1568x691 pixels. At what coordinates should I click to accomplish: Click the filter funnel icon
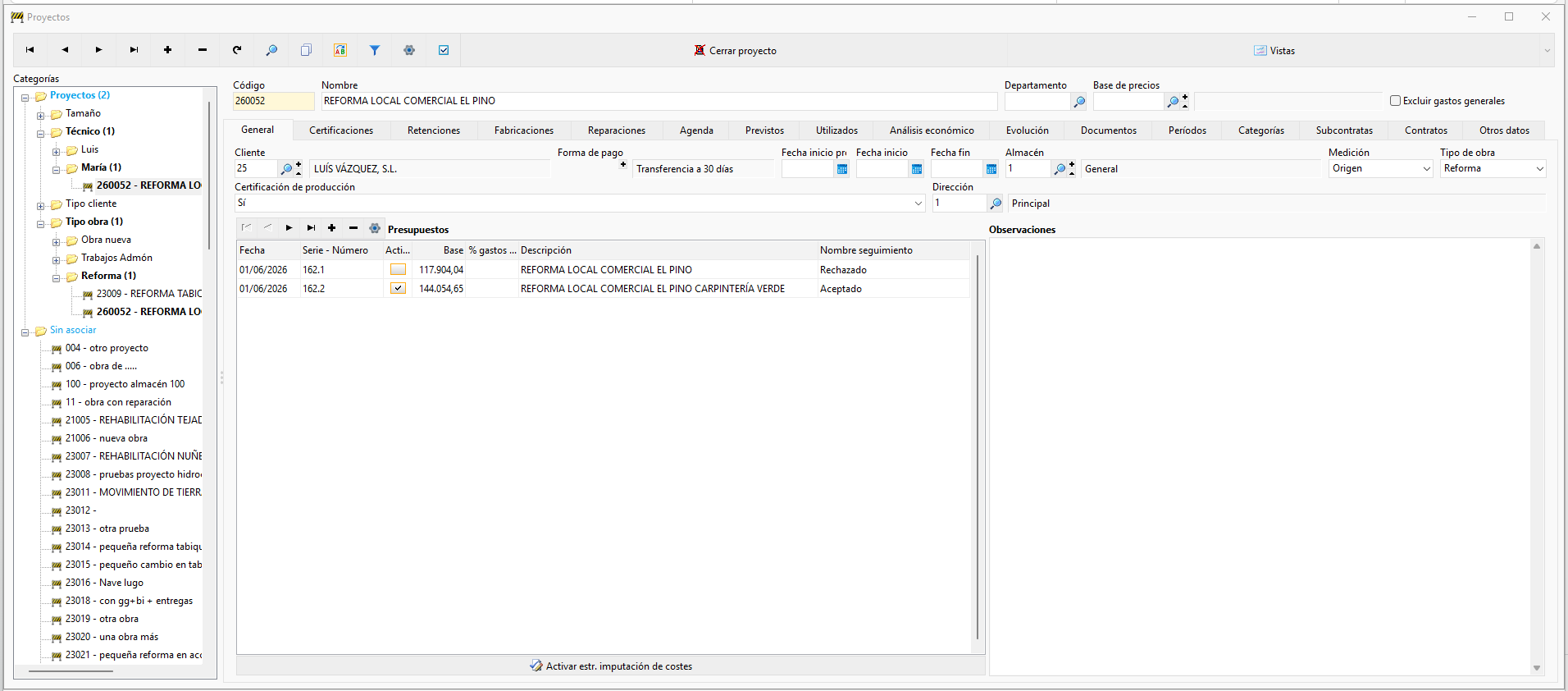coord(375,50)
